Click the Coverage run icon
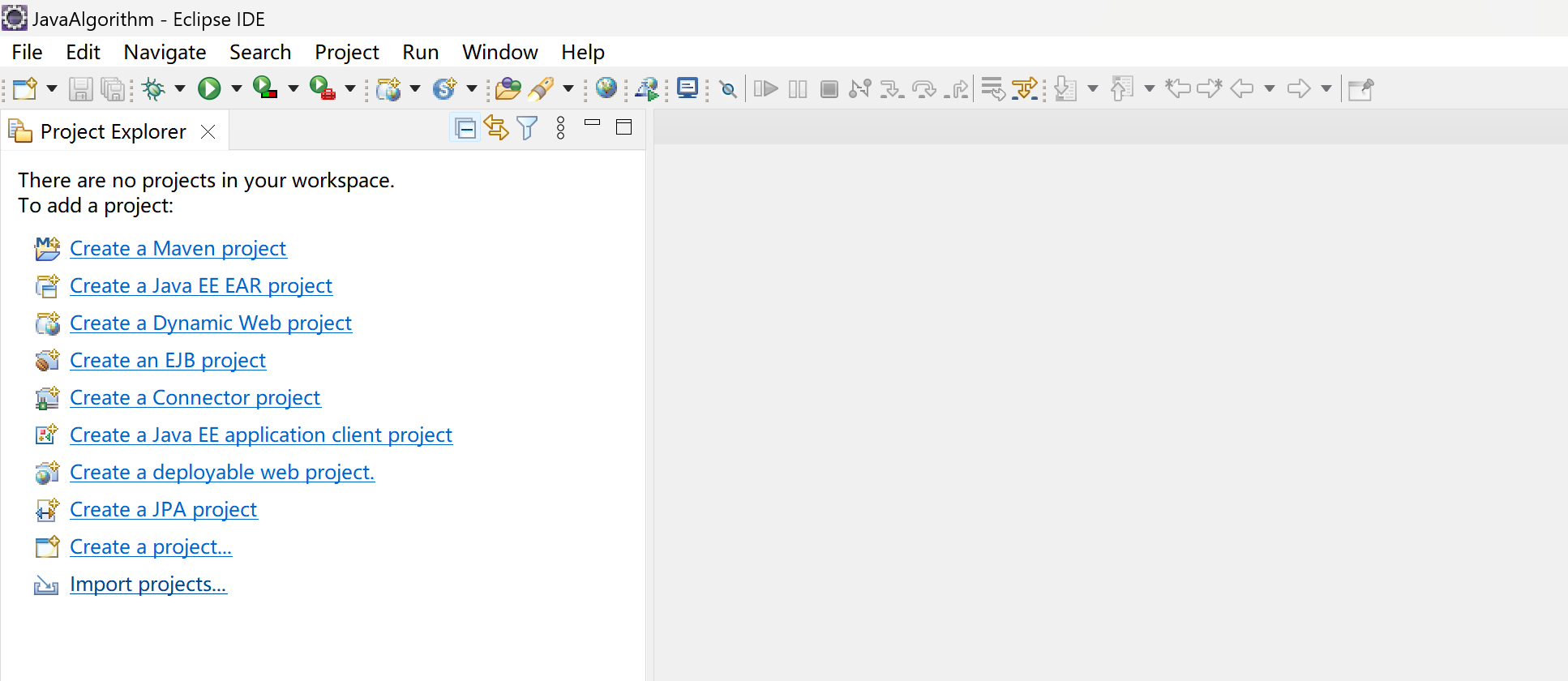This screenshot has height=681, width=1568. point(265,88)
